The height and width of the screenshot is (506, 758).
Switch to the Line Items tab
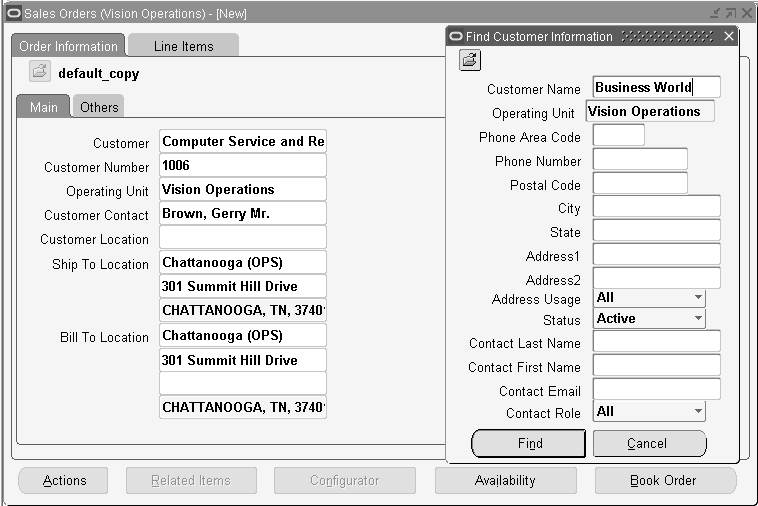183,46
